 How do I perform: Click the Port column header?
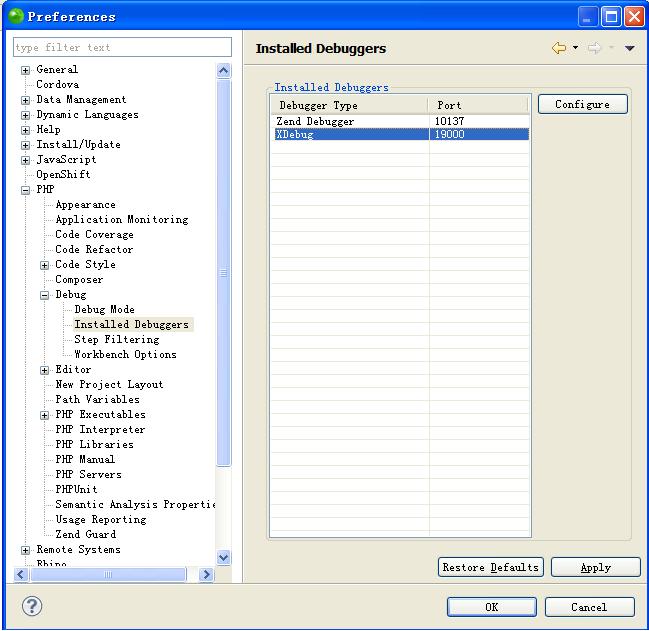(478, 105)
